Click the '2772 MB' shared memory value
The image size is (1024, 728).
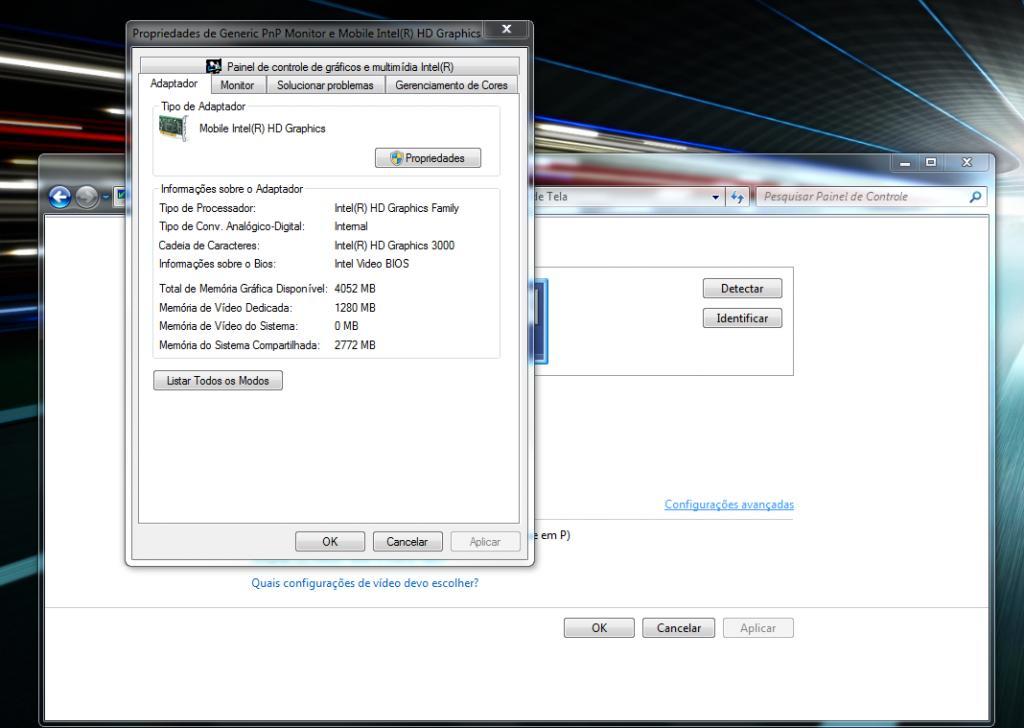355,345
